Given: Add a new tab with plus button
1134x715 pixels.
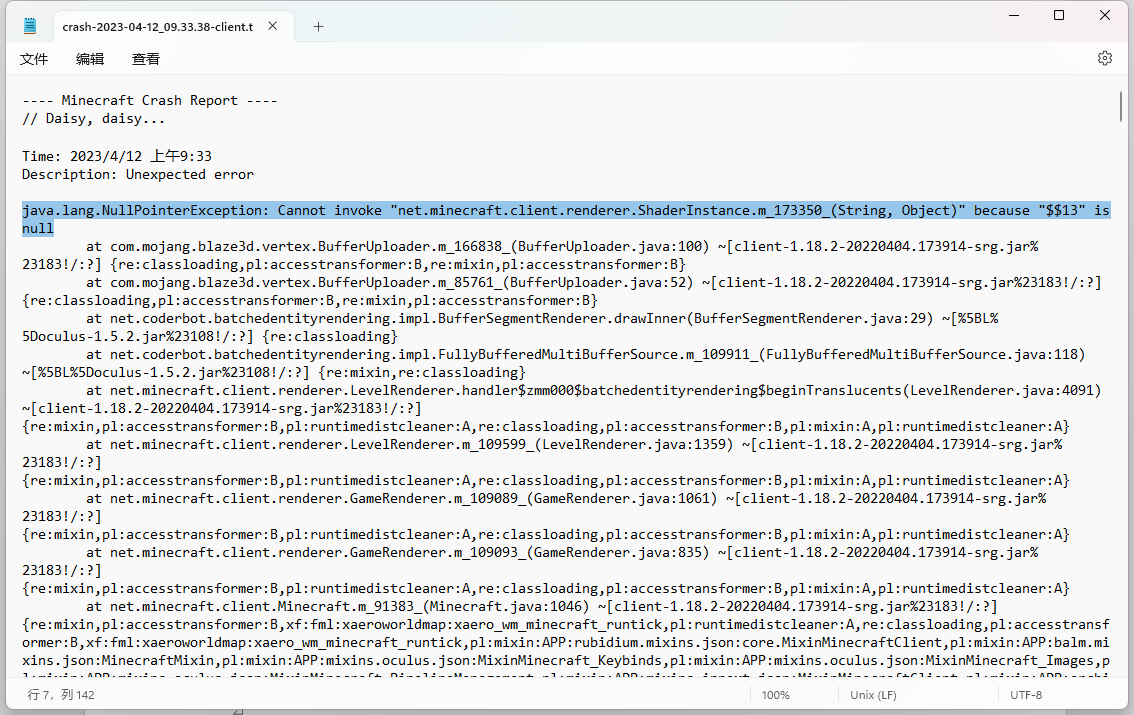Looking at the screenshot, I should tap(318, 27).
